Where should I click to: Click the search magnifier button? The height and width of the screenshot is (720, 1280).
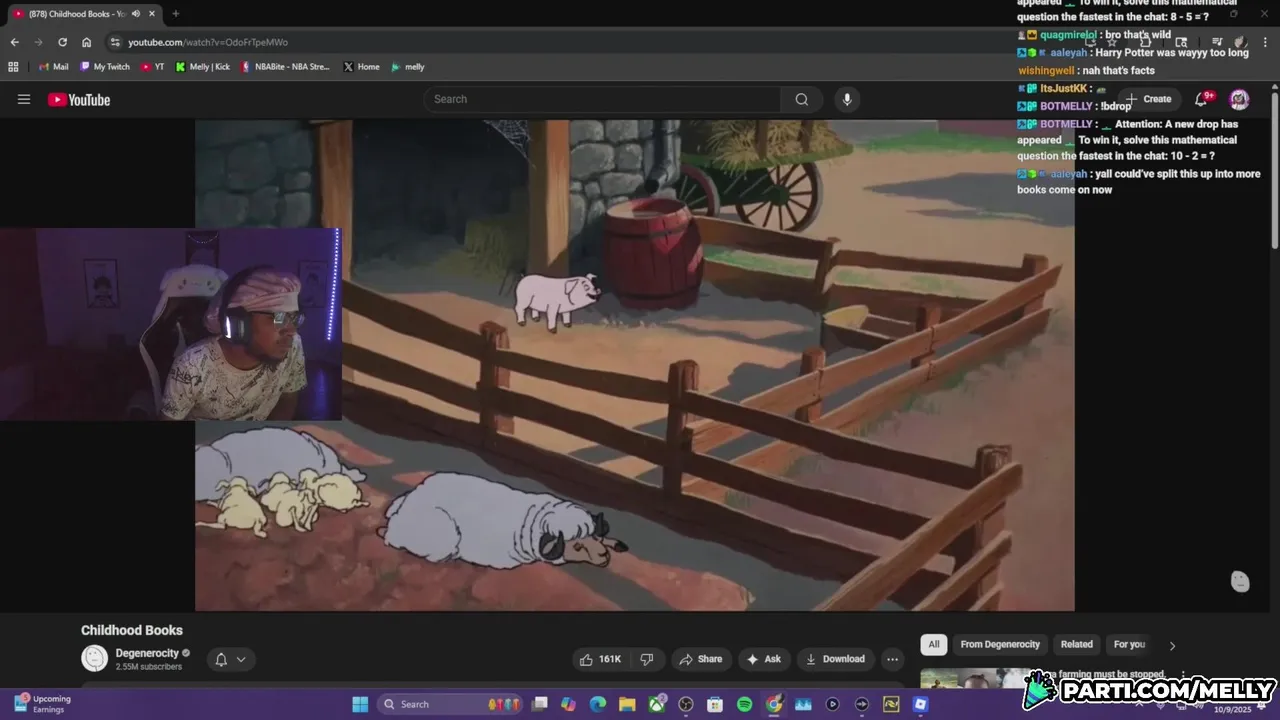click(801, 99)
